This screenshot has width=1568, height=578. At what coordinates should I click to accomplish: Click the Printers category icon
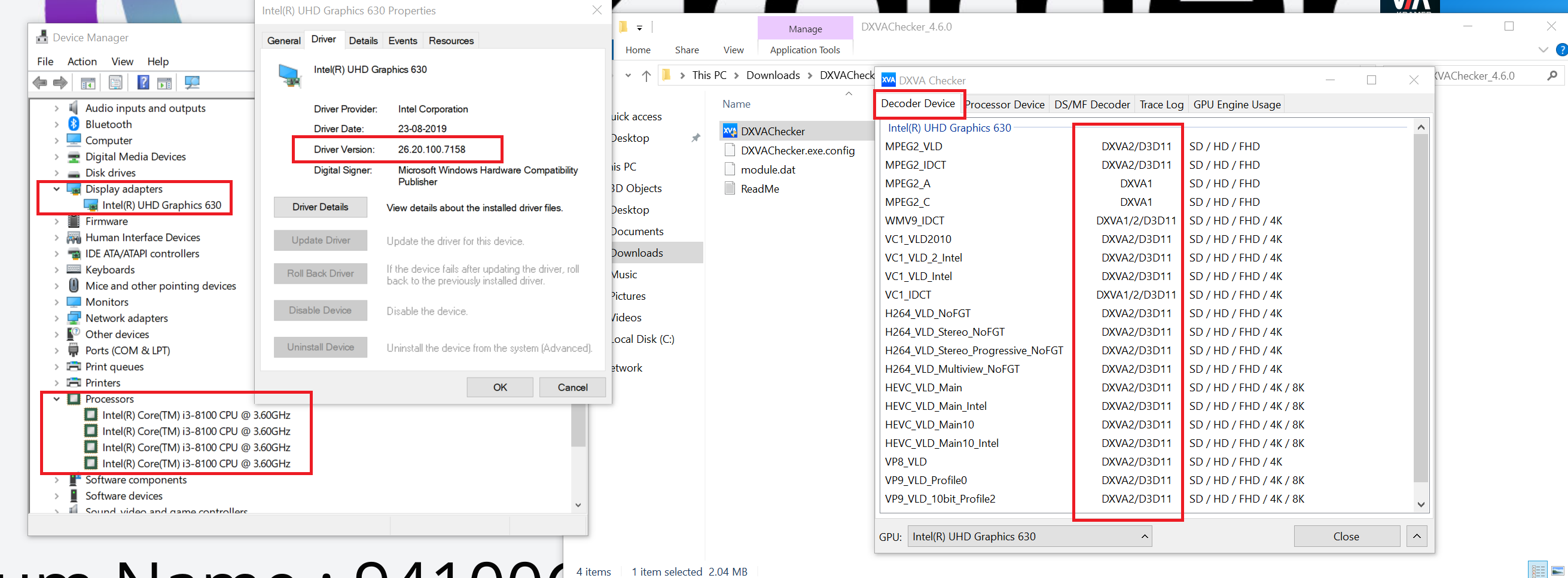click(74, 382)
